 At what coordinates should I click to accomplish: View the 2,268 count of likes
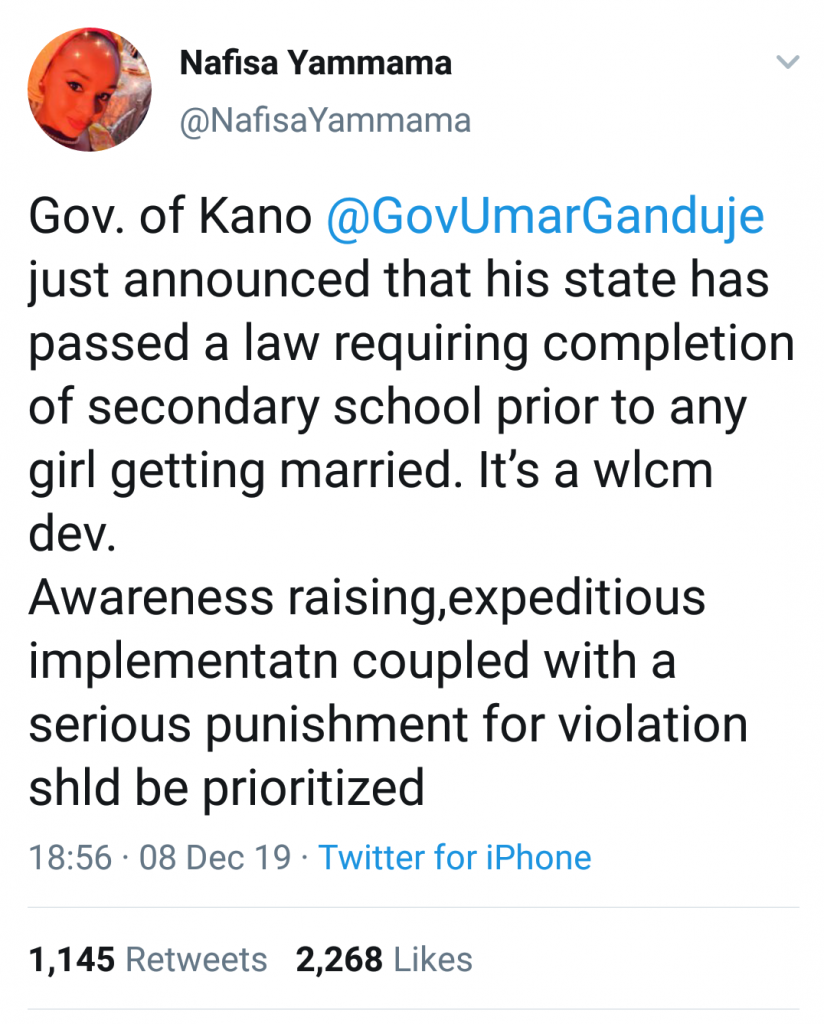(339, 960)
